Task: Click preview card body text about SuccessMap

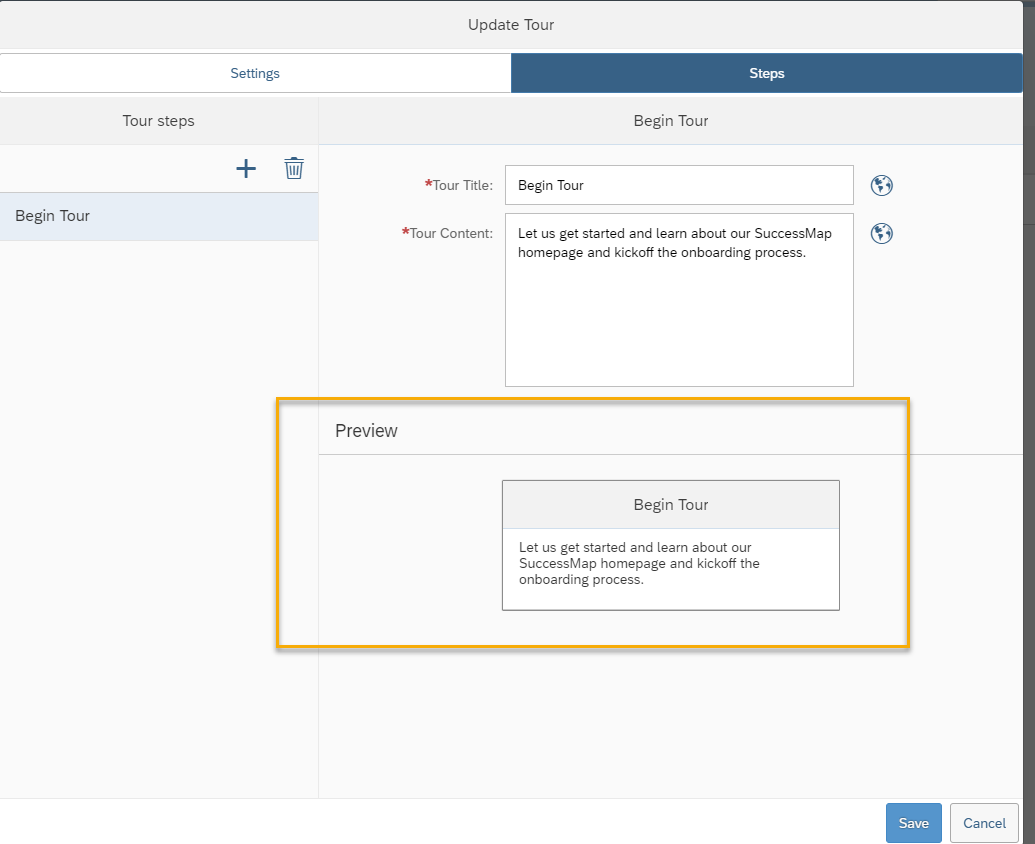Action: pyautogui.click(x=639, y=564)
